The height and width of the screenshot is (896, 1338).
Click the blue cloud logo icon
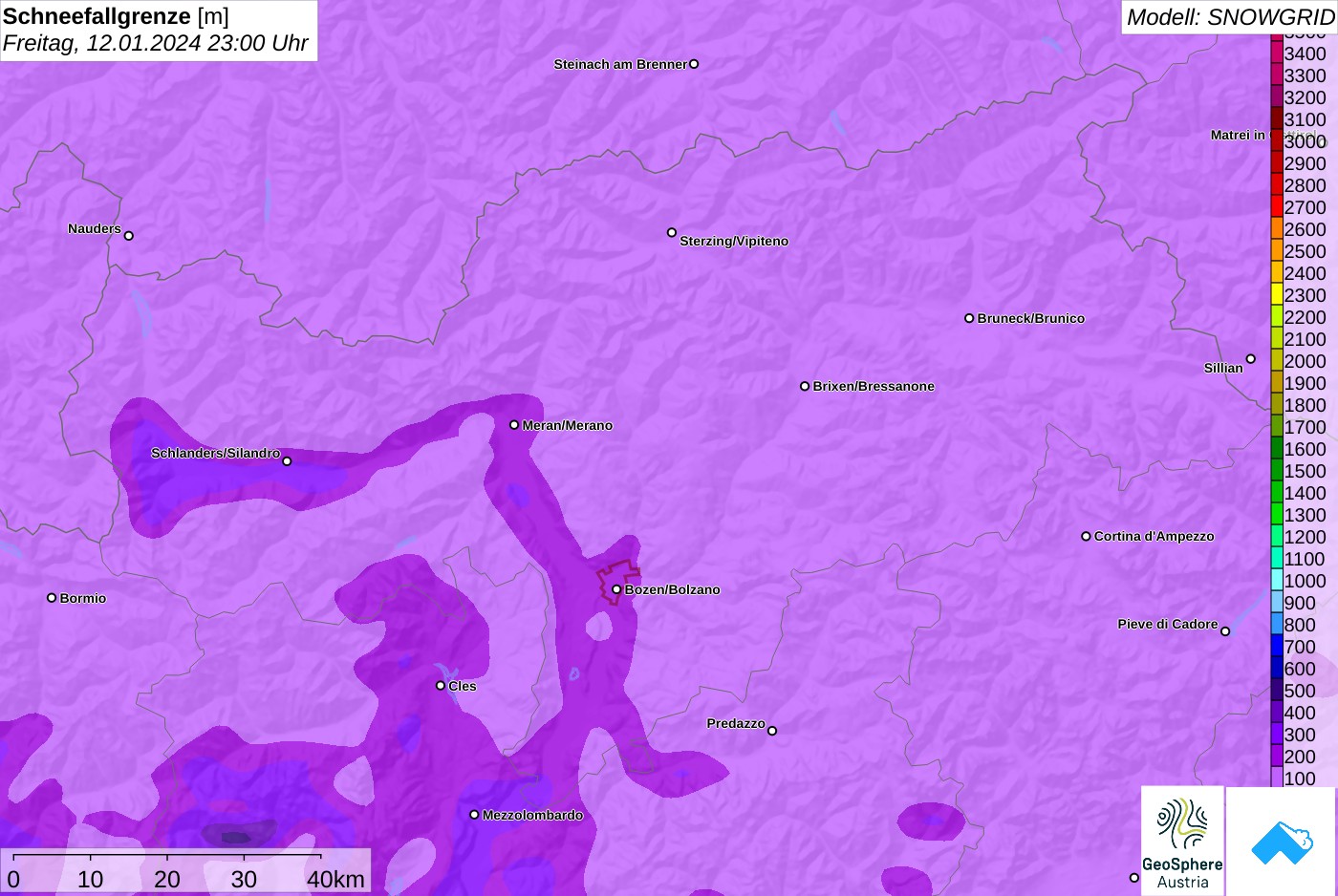(x=1282, y=843)
